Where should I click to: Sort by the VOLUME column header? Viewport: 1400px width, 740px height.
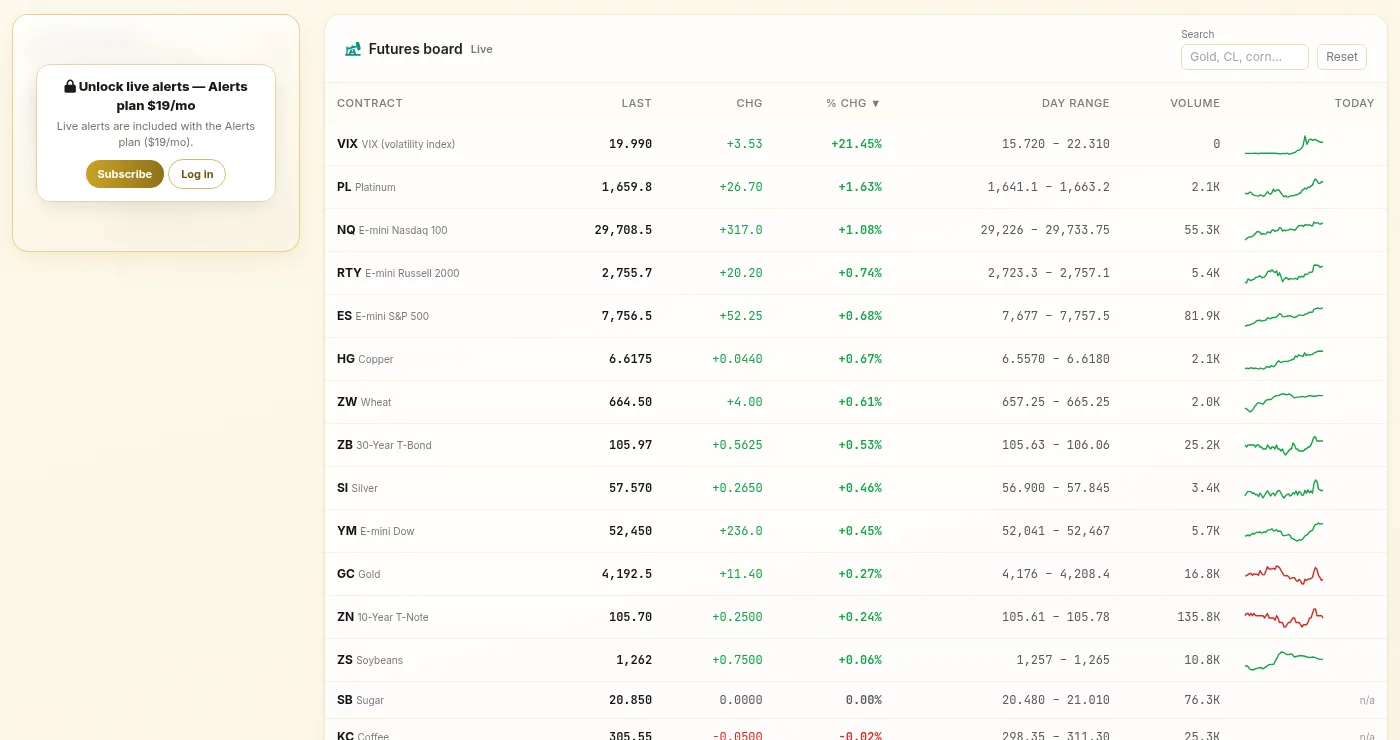point(1195,103)
